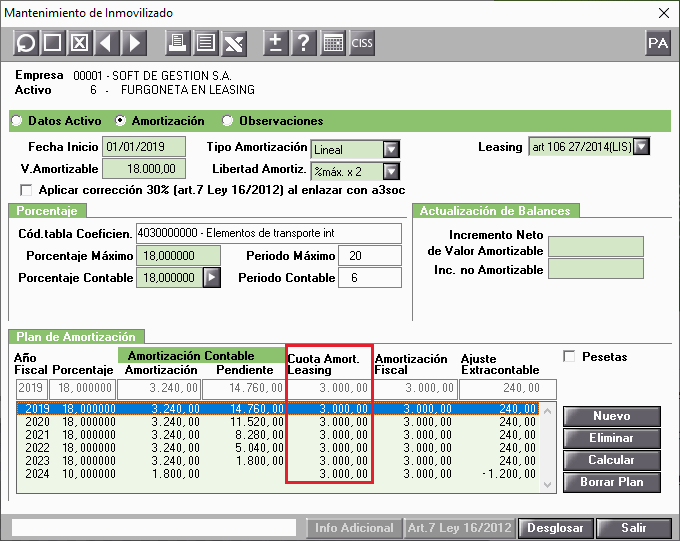Select the Amortización radio option
This screenshot has width=680, height=541.
coord(120,121)
